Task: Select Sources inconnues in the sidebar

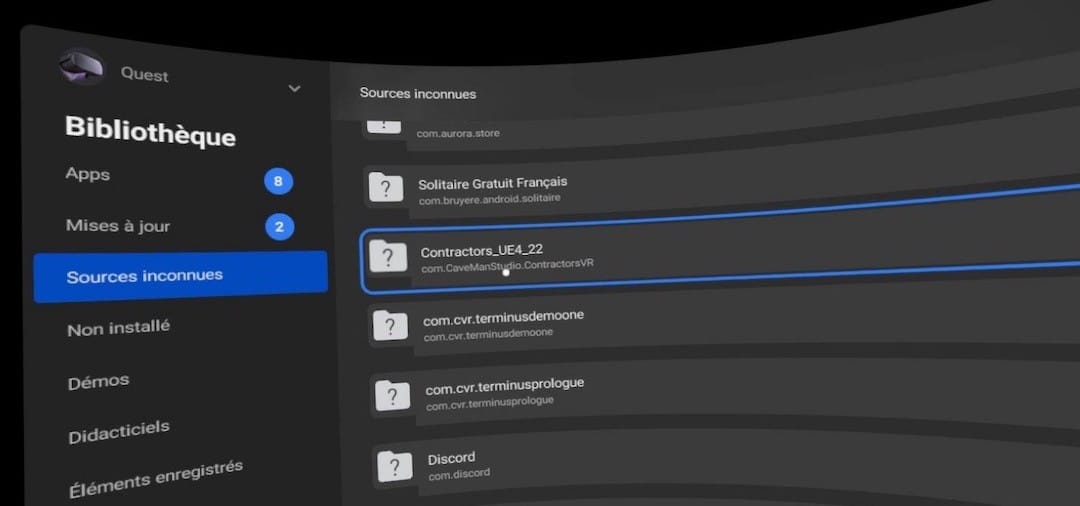Action: (x=180, y=277)
